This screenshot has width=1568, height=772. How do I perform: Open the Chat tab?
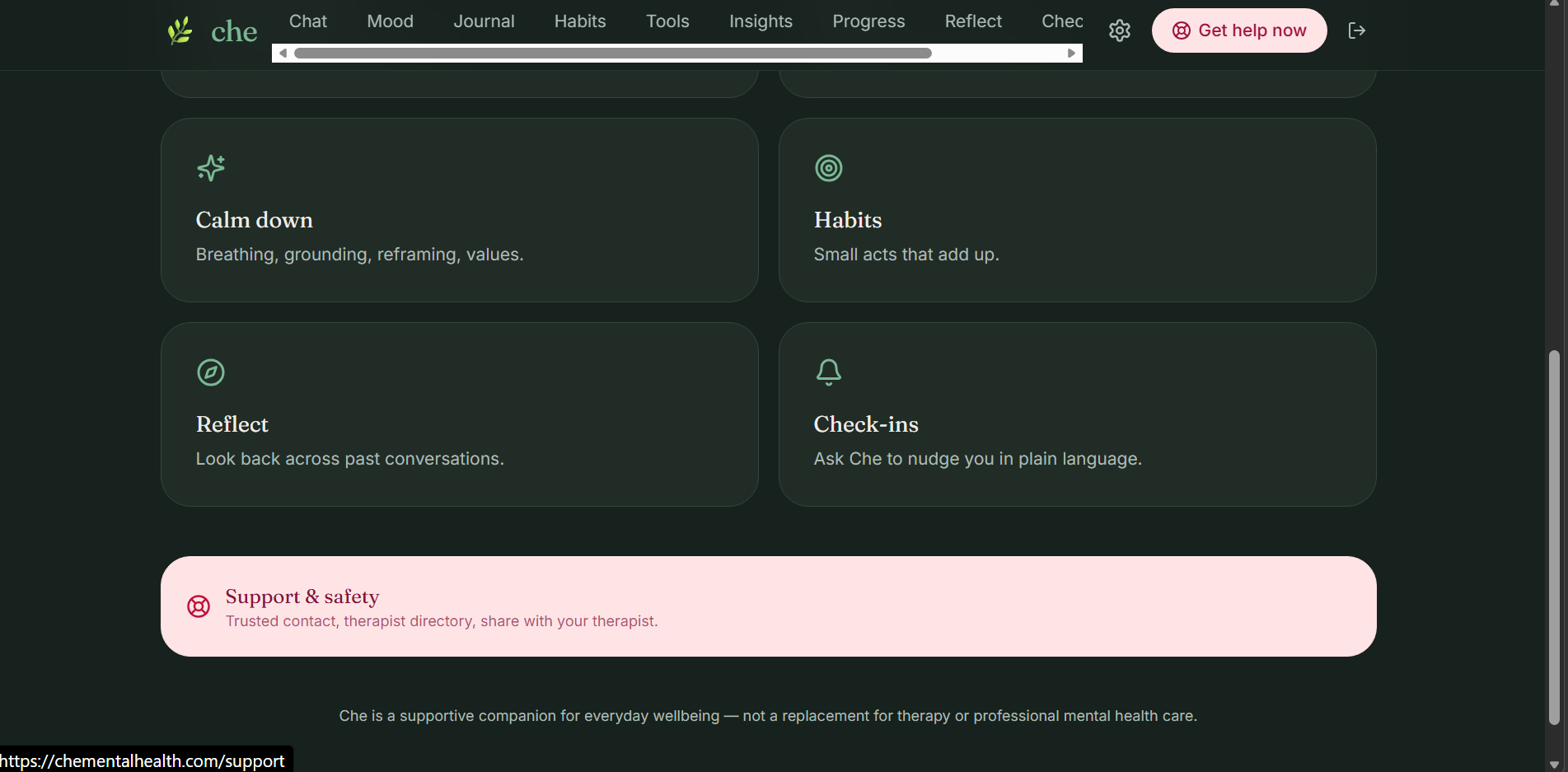pyautogui.click(x=308, y=21)
